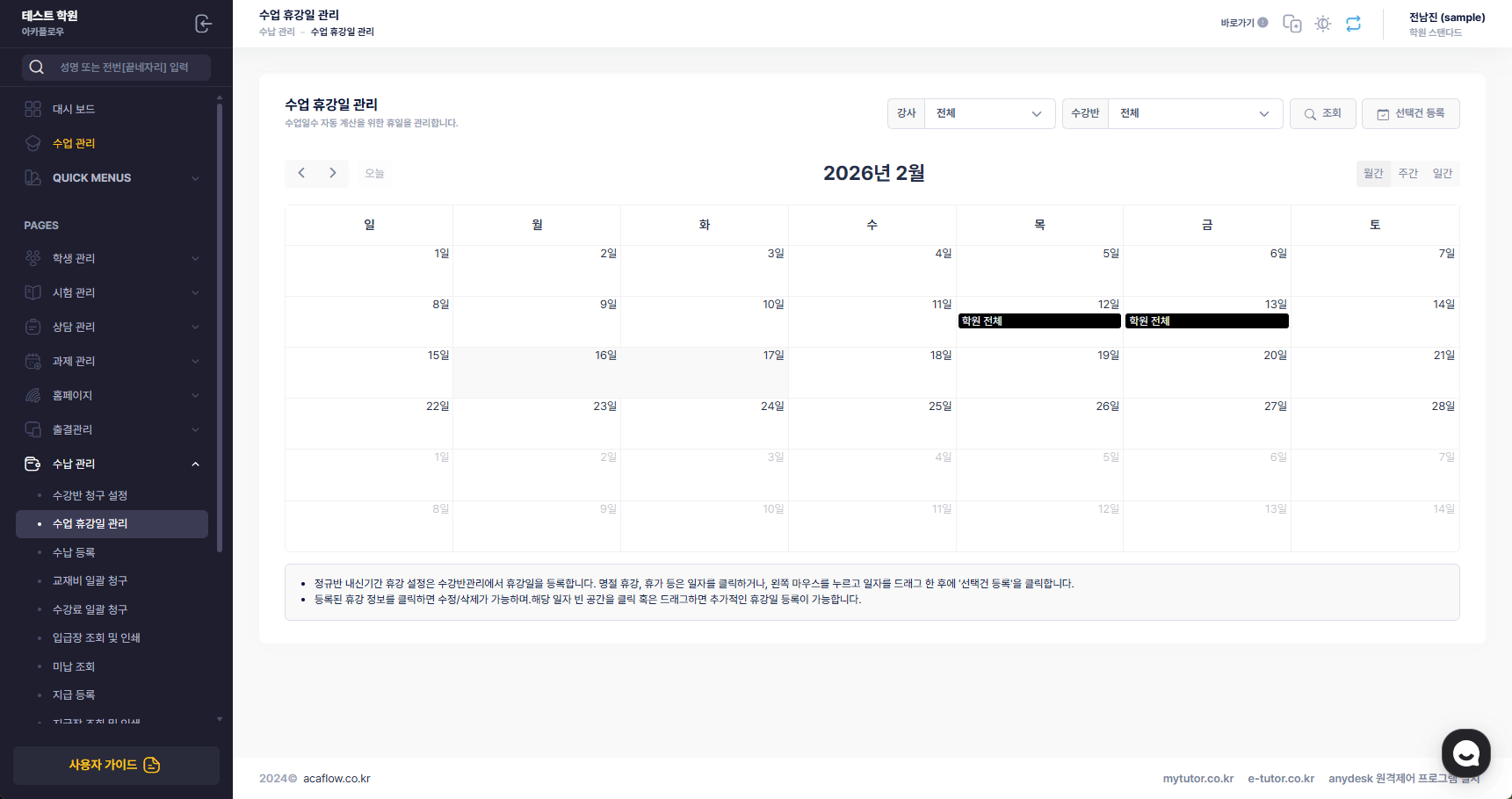Click the logout icon beside 테스트 학원

(x=203, y=24)
